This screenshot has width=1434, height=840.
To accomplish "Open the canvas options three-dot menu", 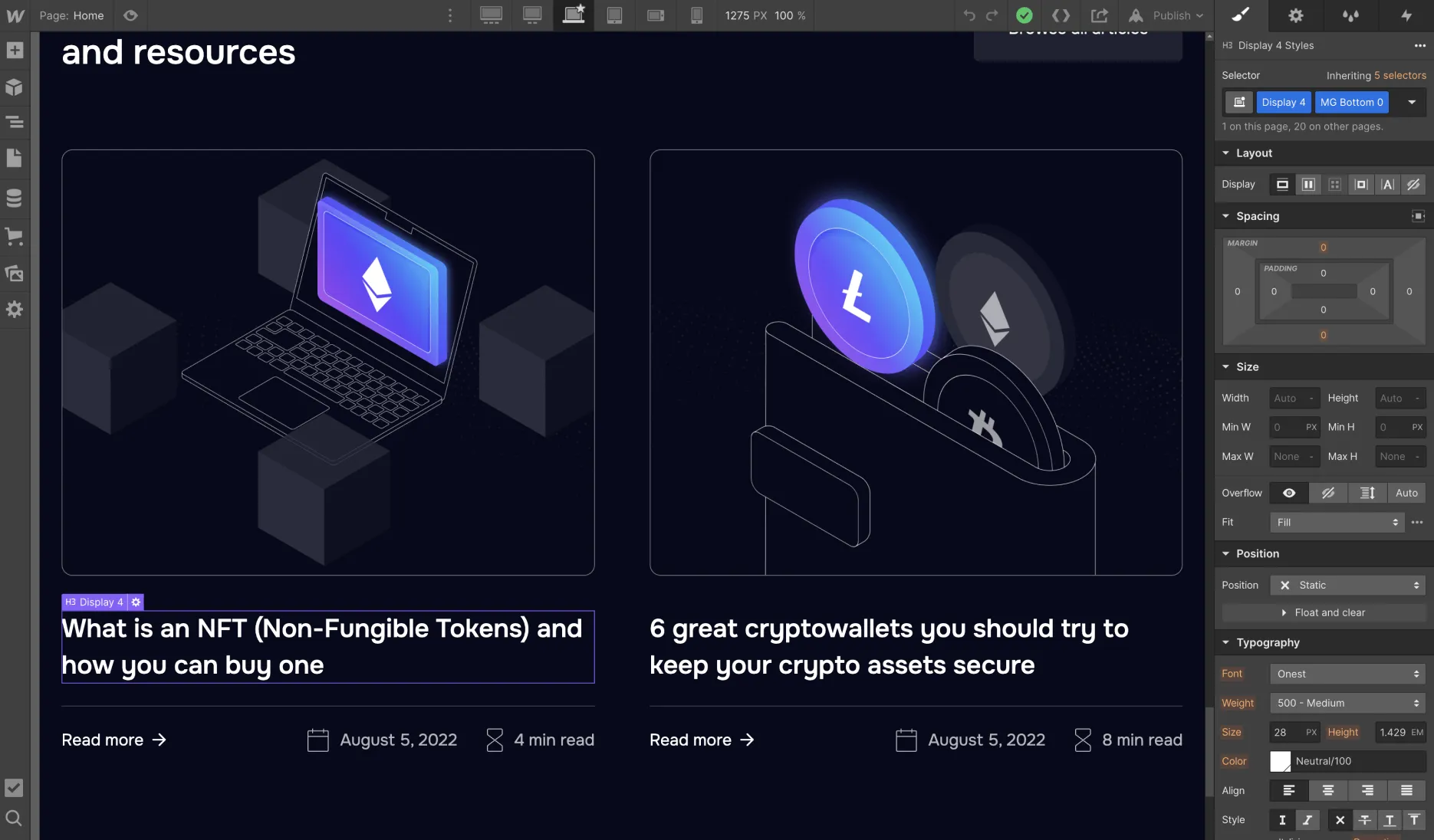I will click(450, 15).
